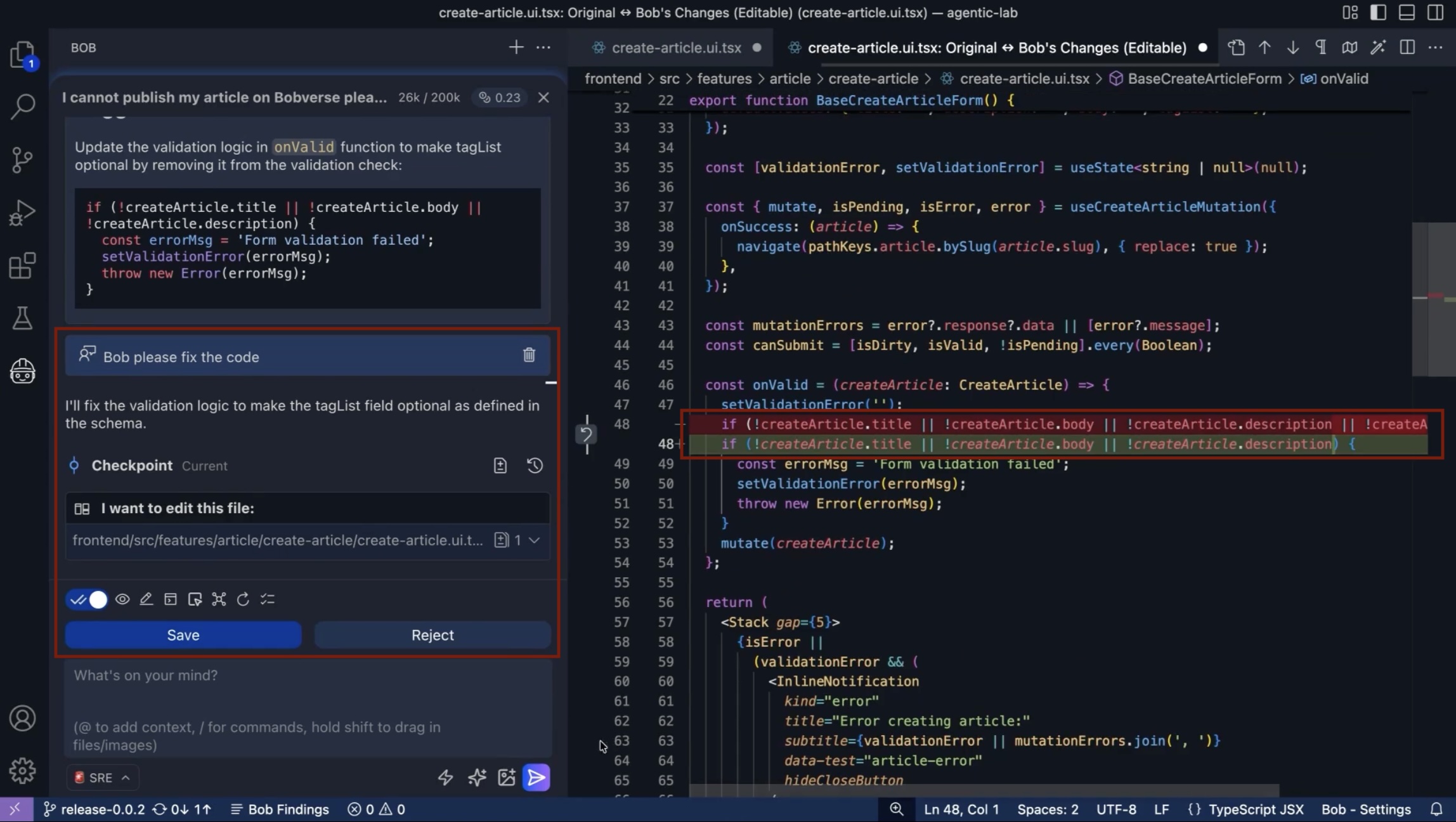Viewport: 1456px width, 822px height.
Task: Click the checkpoint restore history icon
Action: pos(535,466)
